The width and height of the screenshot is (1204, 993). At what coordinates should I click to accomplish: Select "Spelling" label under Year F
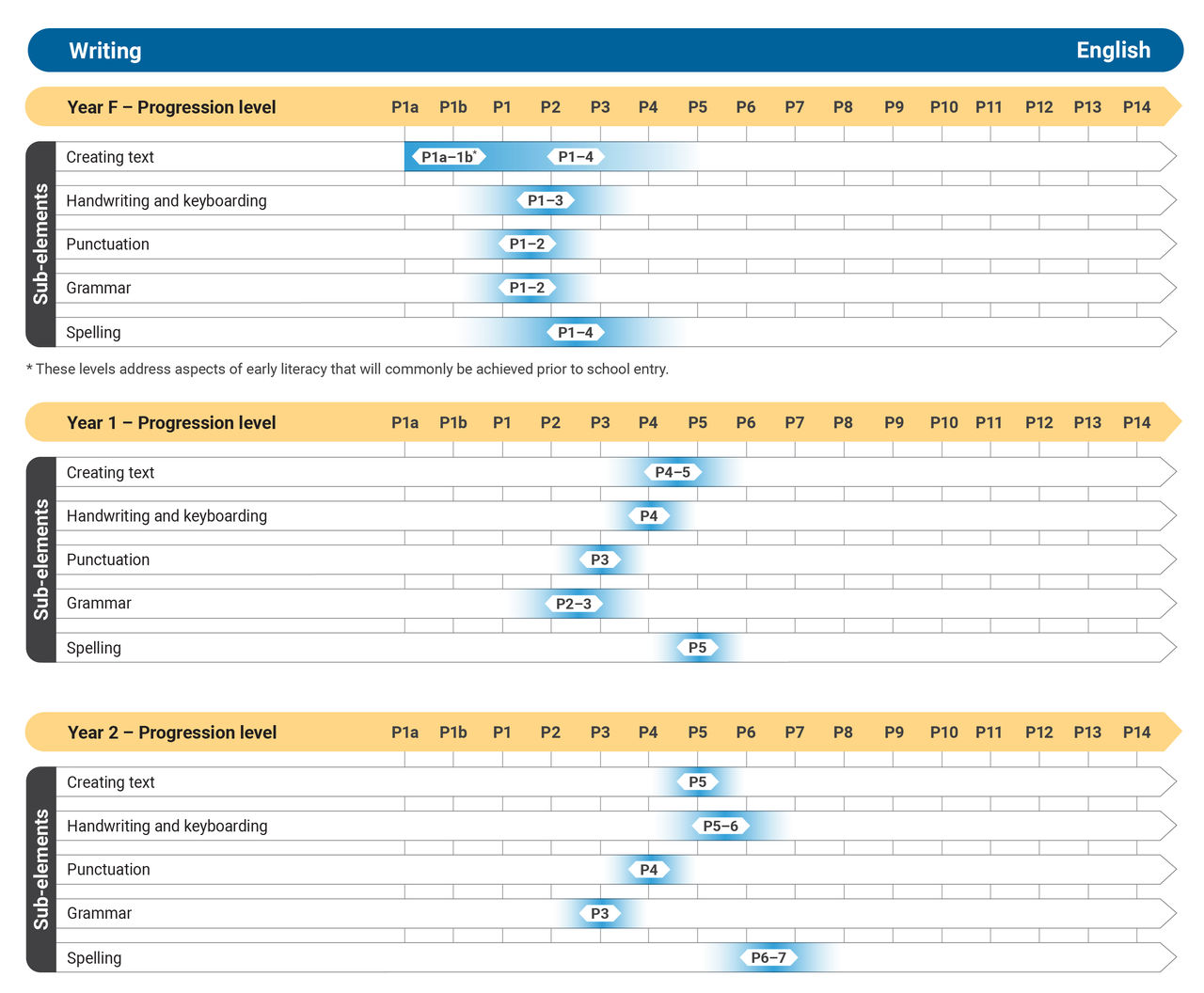93,332
